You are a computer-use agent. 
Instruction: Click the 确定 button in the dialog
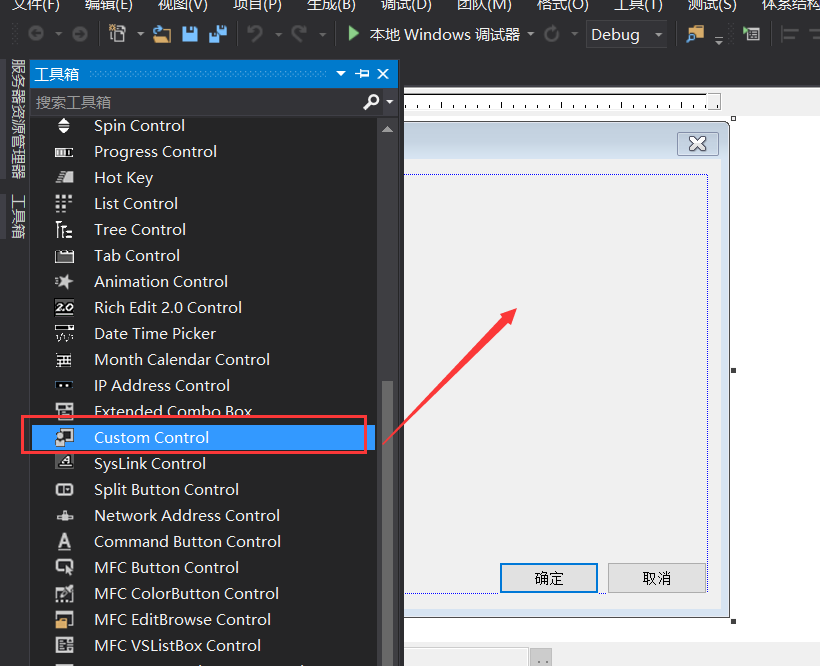click(548, 577)
